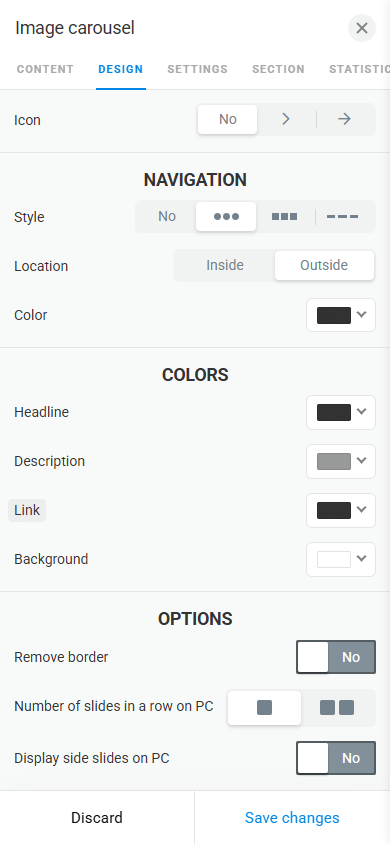Set Icon option to No
The image size is (390, 844).
[228, 119]
